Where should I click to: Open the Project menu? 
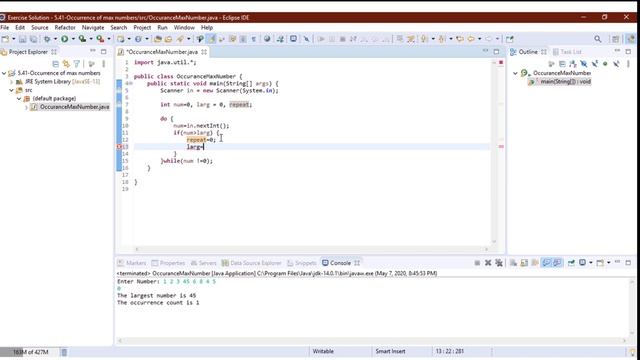pyautogui.click(x=142, y=27)
